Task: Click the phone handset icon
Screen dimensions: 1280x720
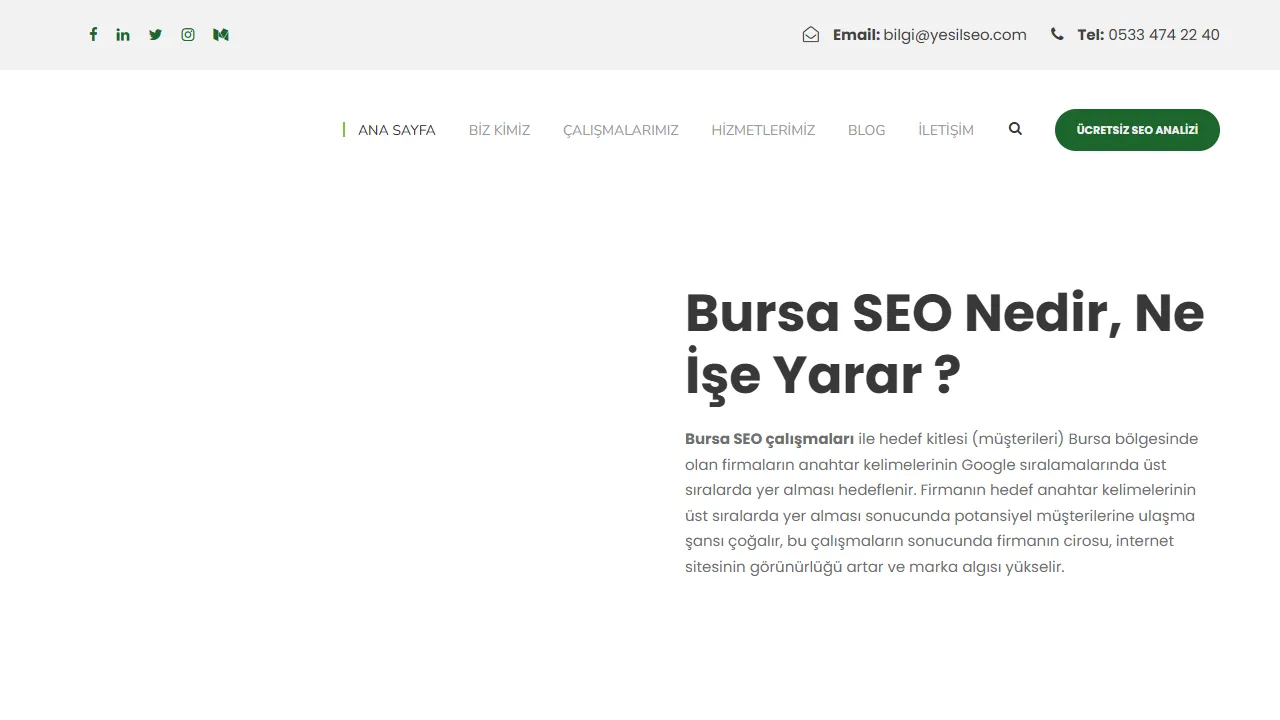Action: point(1057,34)
